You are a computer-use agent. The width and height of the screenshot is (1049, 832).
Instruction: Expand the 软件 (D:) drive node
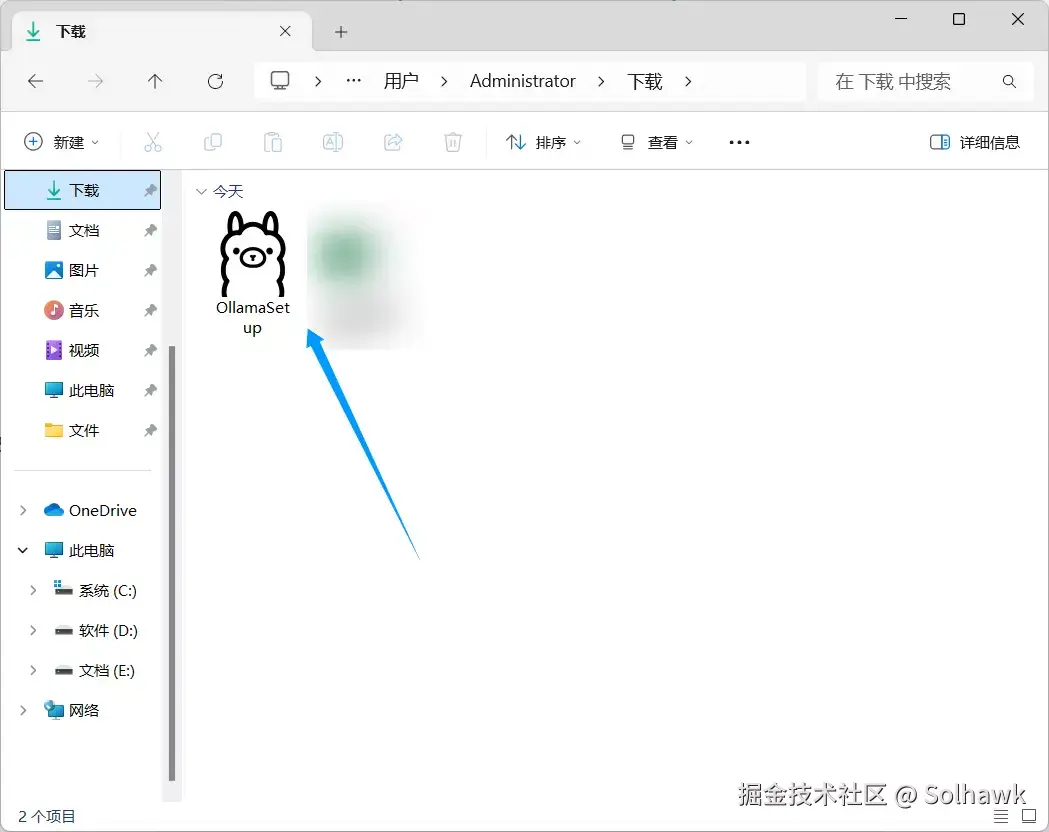33,630
